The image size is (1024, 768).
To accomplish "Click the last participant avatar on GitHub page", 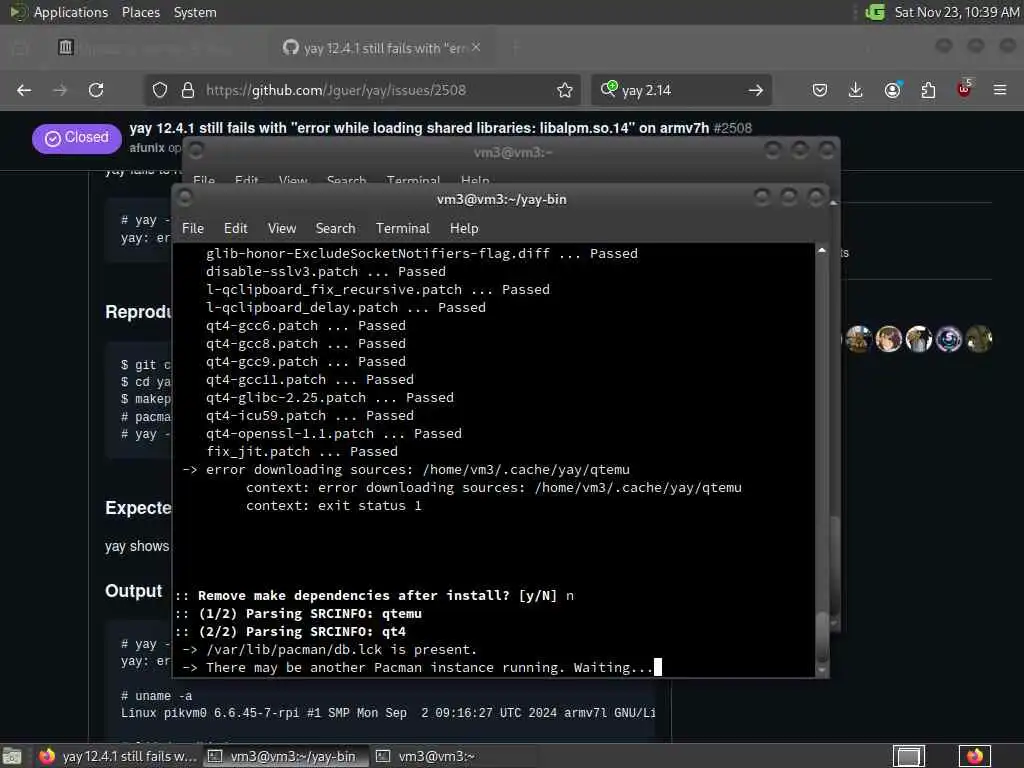I will [x=979, y=339].
